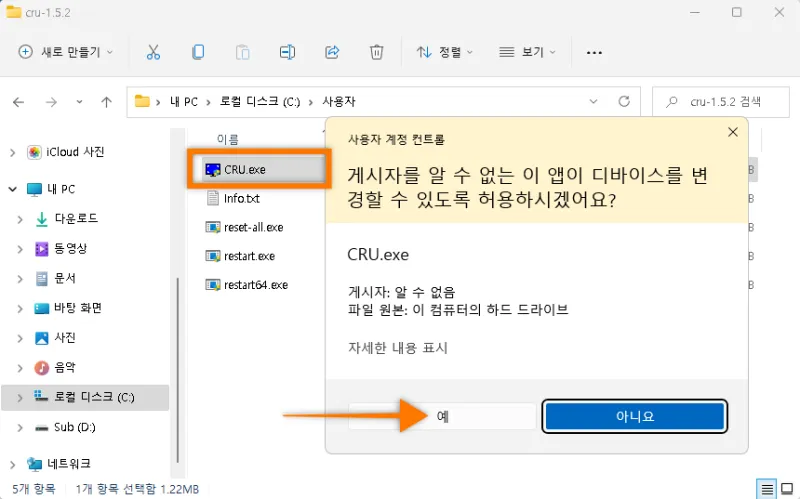Click 예 in the User Account Control dialog
Screen dimensions: 800x499
coord(442,416)
